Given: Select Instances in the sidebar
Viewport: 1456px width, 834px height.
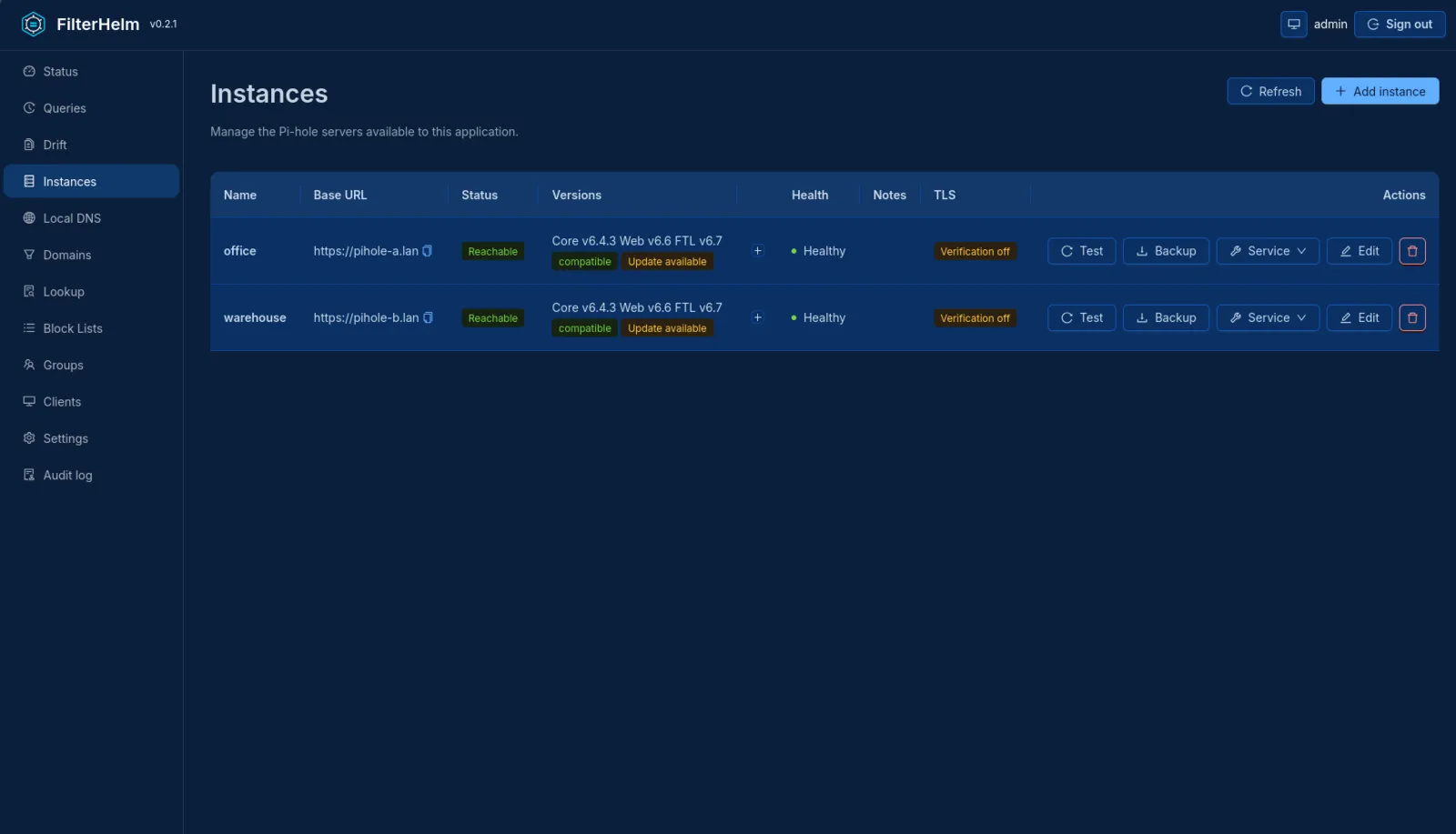Looking at the screenshot, I should pyautogui.click(x=91, y=181).
